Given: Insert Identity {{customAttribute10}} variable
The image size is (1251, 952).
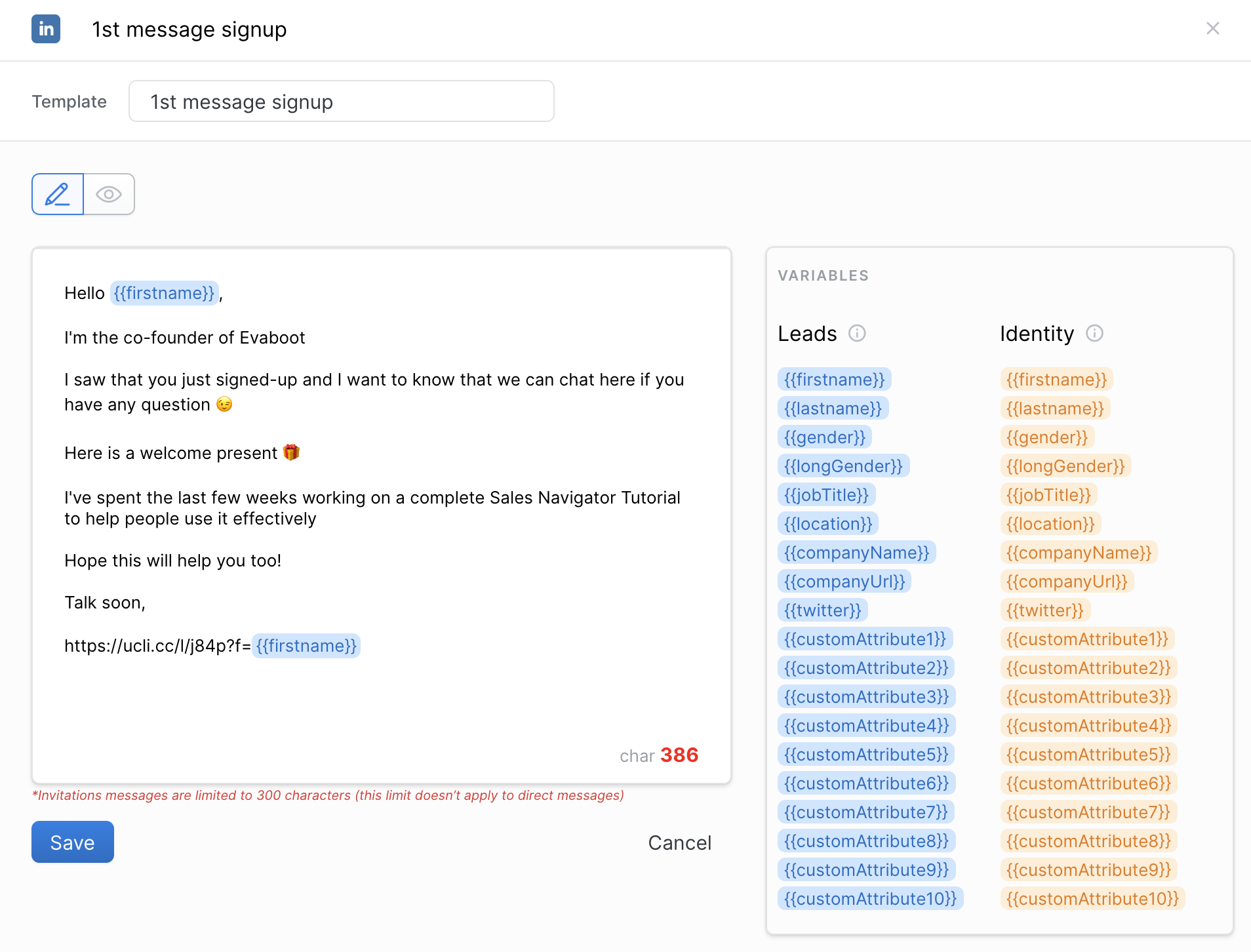Looking at the screenshot, I should pos(1093,899).
